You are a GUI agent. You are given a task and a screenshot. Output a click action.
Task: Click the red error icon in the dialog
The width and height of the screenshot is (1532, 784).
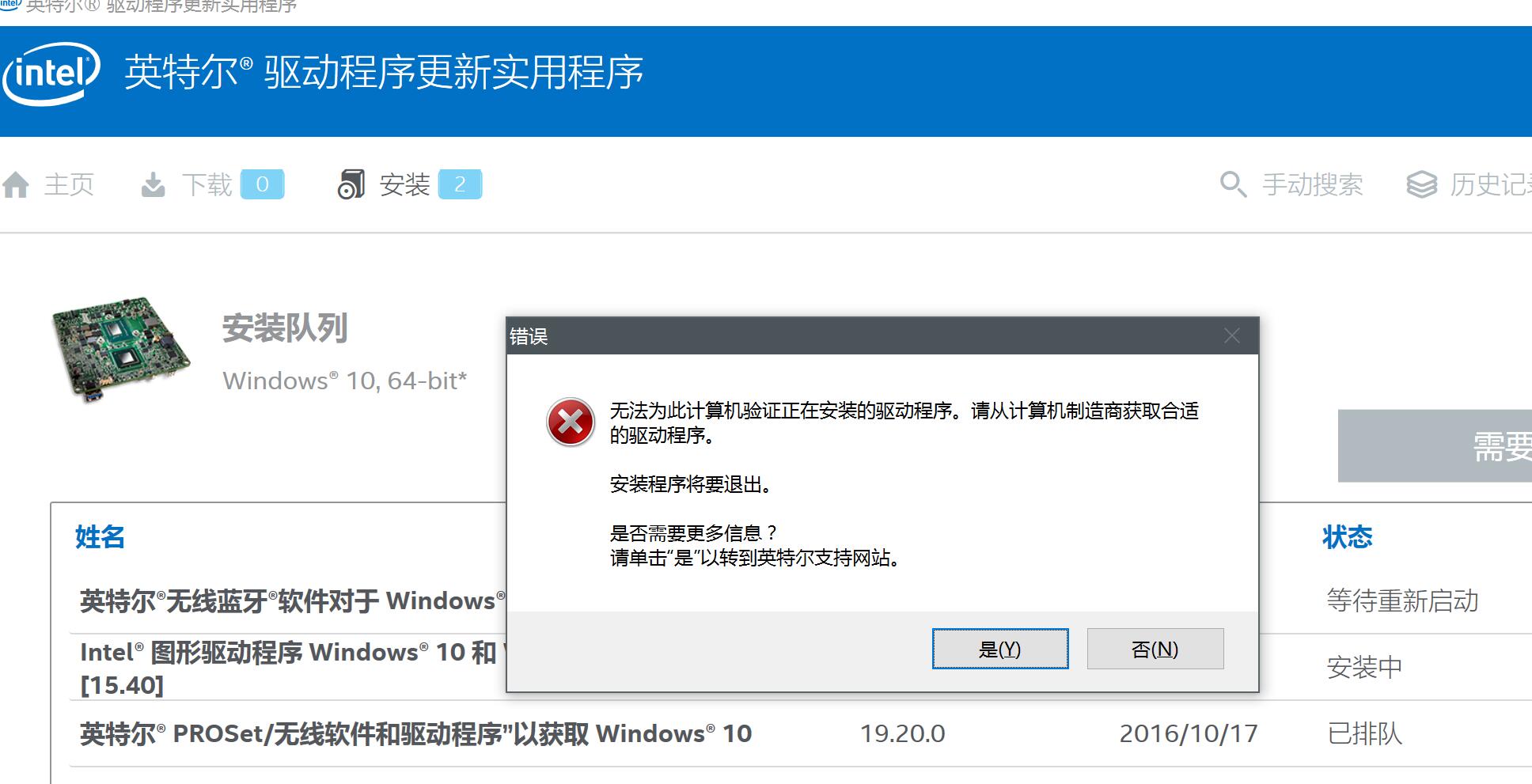[x=571, y=422]
